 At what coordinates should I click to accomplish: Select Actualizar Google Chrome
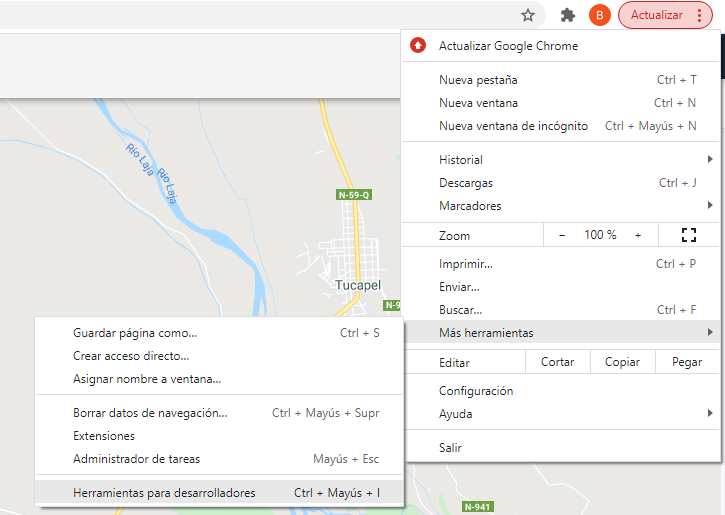coord(561,46)
